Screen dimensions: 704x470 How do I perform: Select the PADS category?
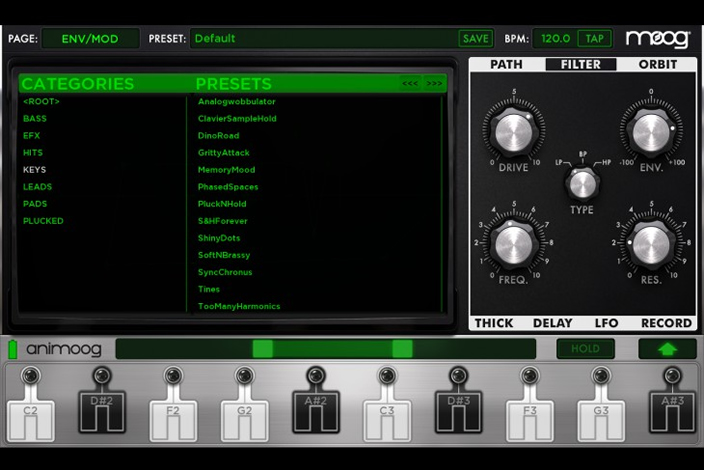[35, 204]
